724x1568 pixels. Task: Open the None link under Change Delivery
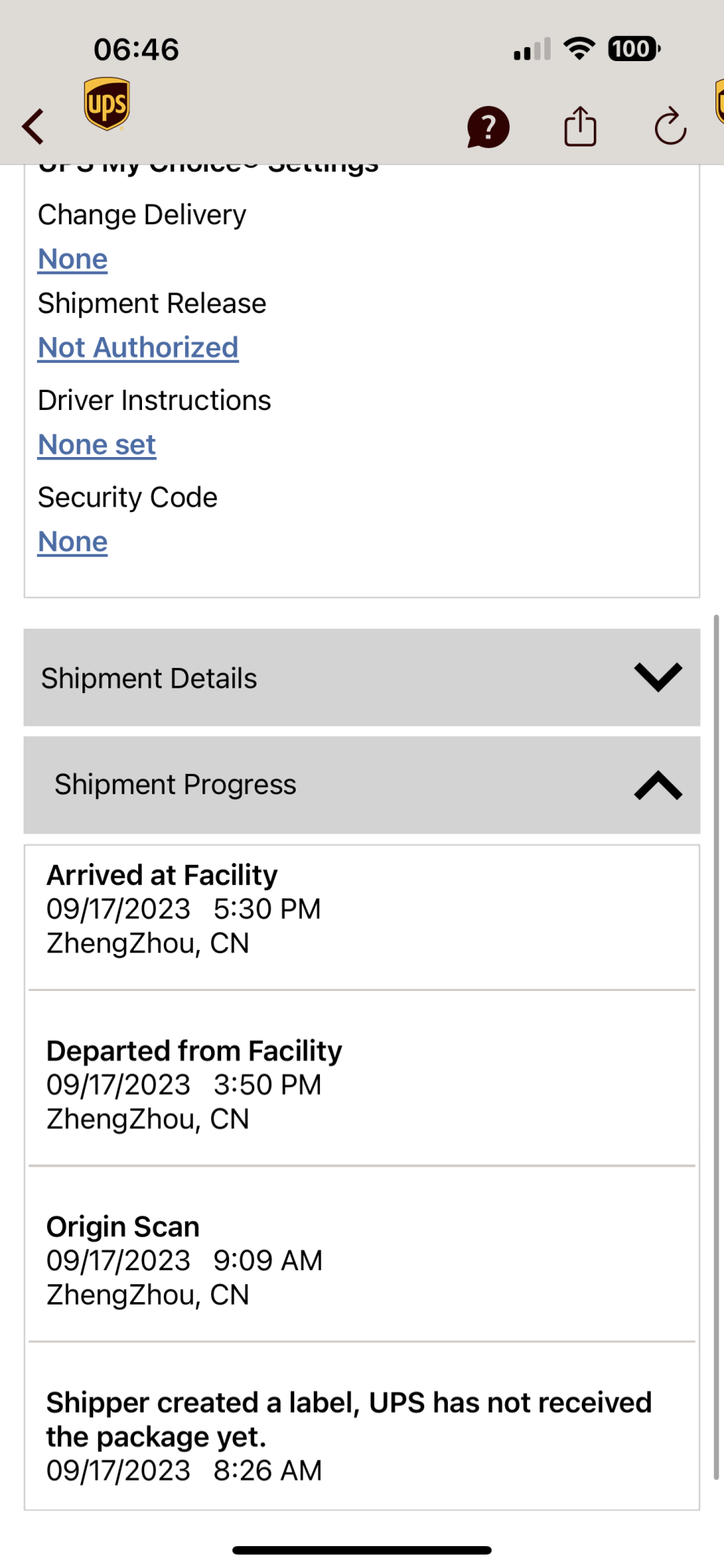point(73,260)
